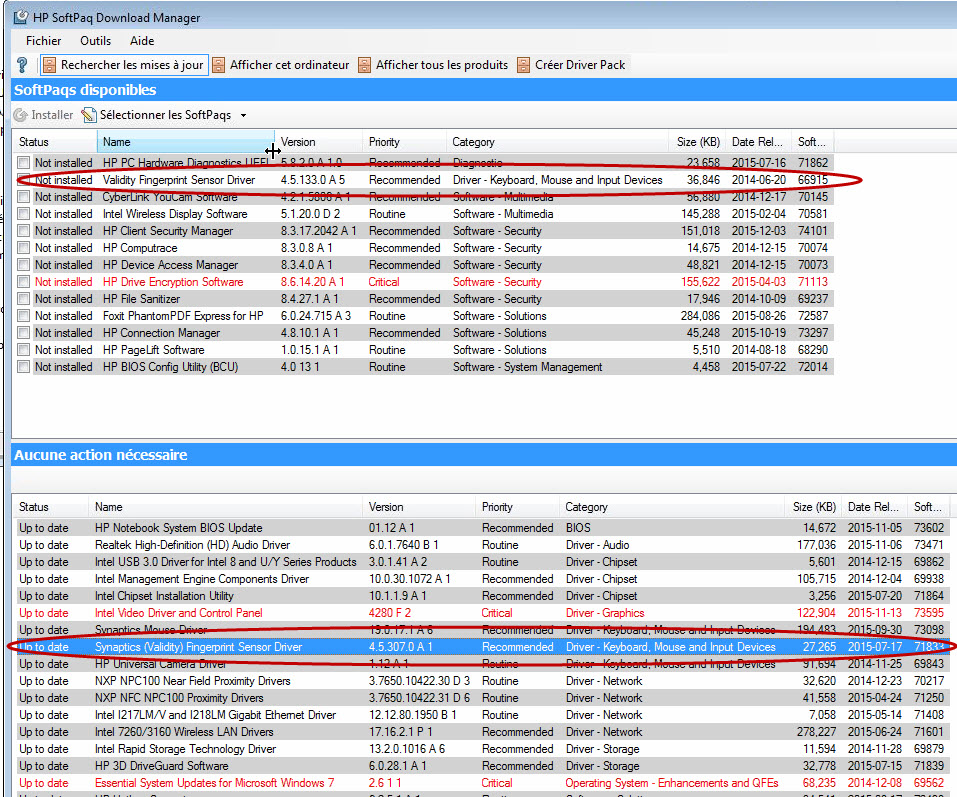Enable the HP BIOS Config Utility checkbox

point(24,367)
